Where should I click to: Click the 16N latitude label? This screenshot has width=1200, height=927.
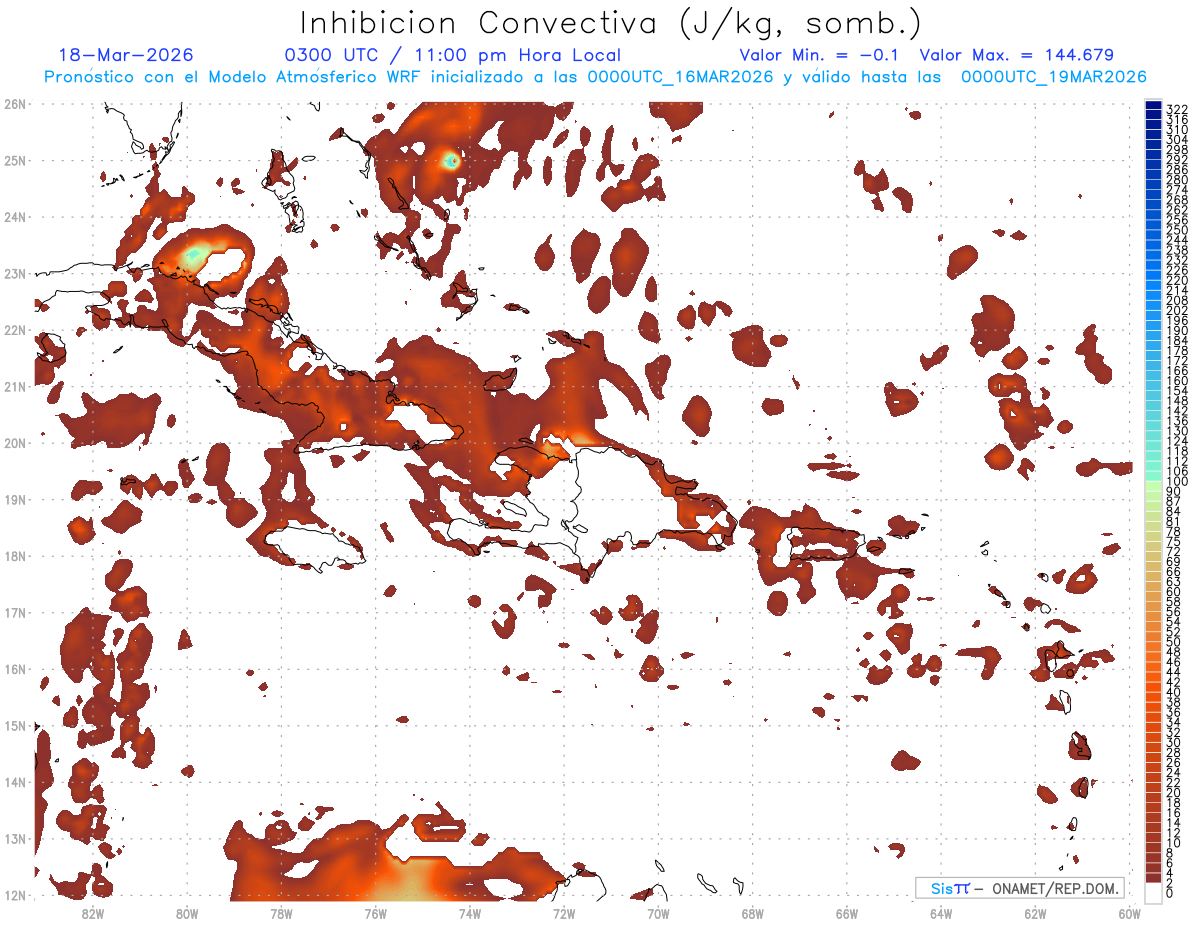[x=14, y=669]
